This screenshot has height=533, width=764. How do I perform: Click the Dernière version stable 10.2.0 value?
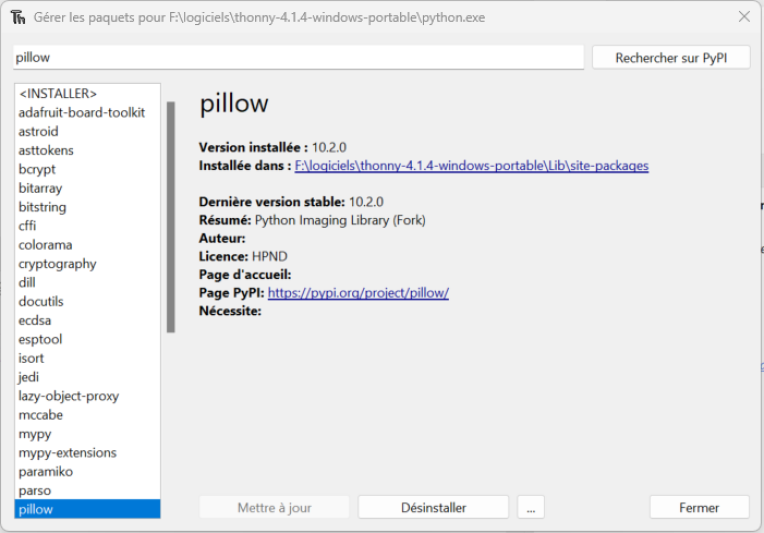click(366, 202)
